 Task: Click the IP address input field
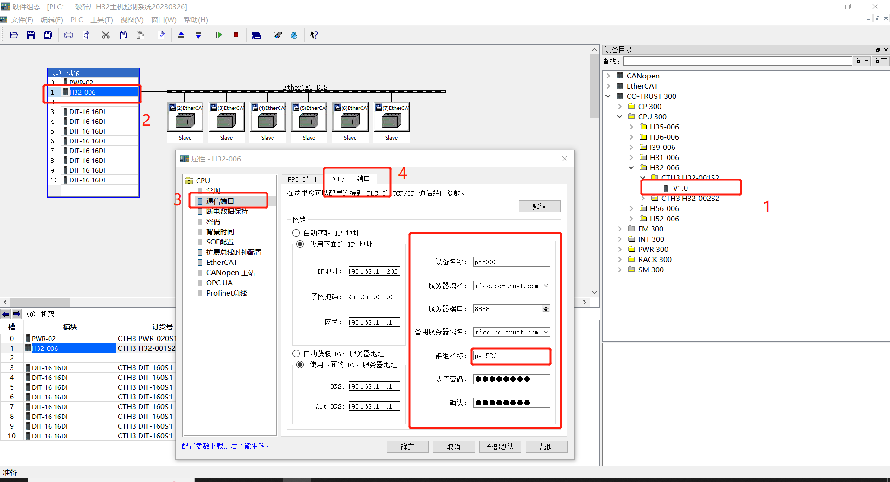pyautogui.click(x=374, y=271)
